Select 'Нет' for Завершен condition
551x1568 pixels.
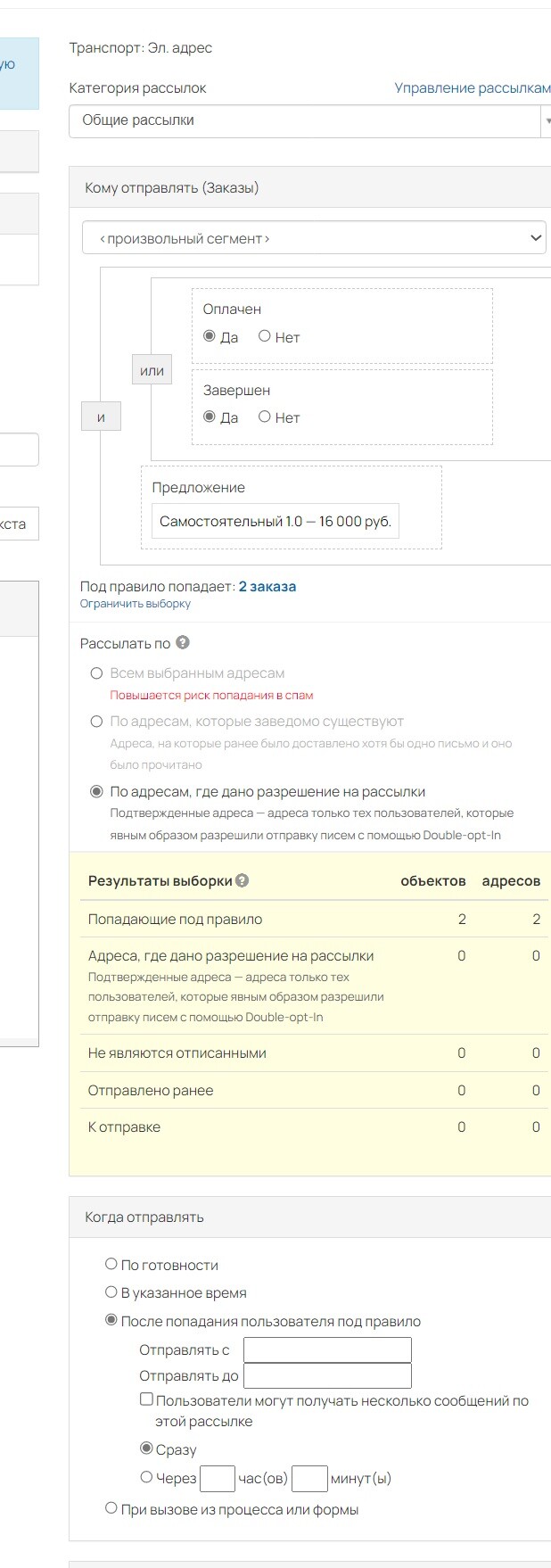(x=265, y=417)
